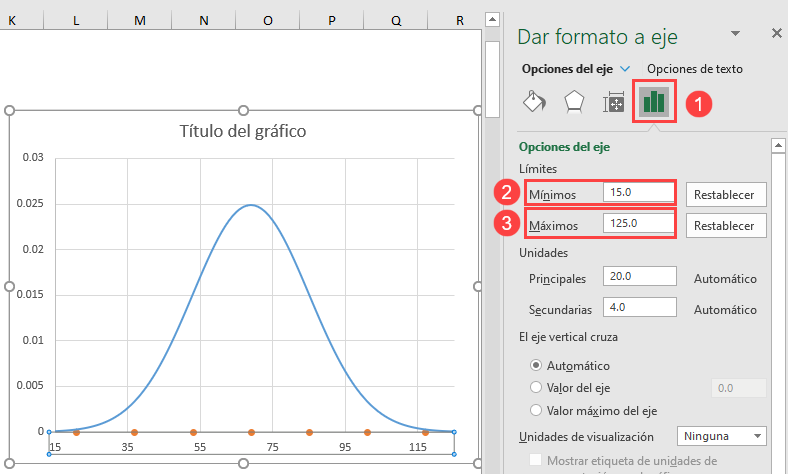The height and width of the screenshot is (474, 788).
Task: Select column O header
Action: [x=267, y=21]
